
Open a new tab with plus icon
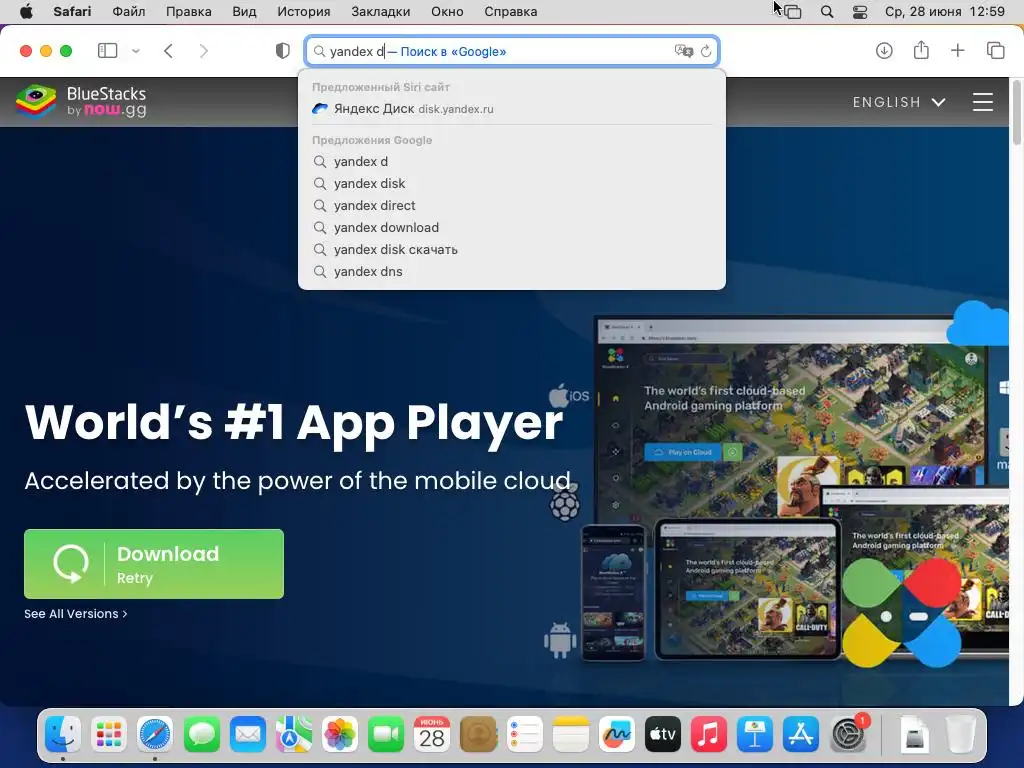pos(957,50)
